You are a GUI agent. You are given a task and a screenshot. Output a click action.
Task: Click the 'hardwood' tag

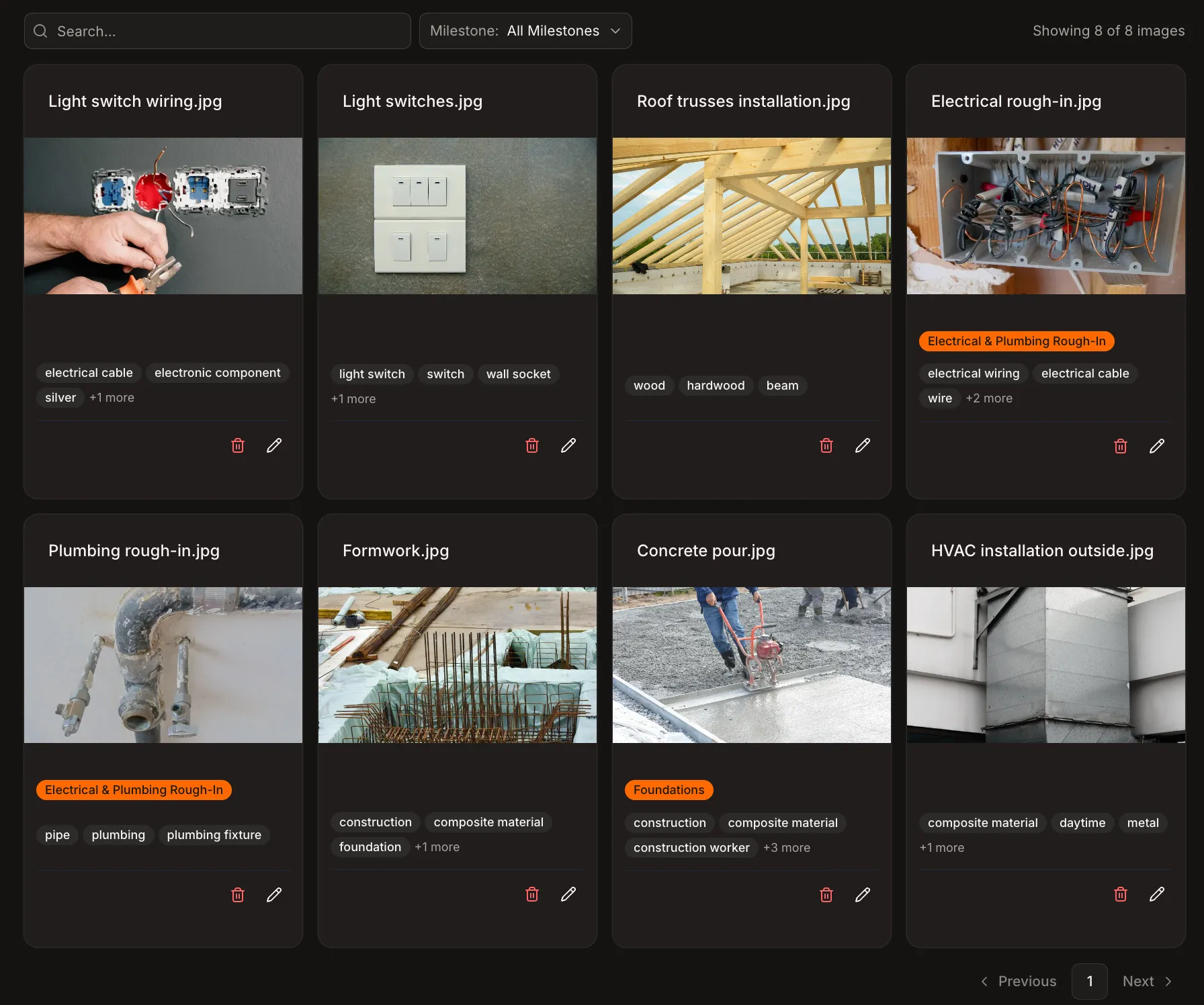[716, 386]
